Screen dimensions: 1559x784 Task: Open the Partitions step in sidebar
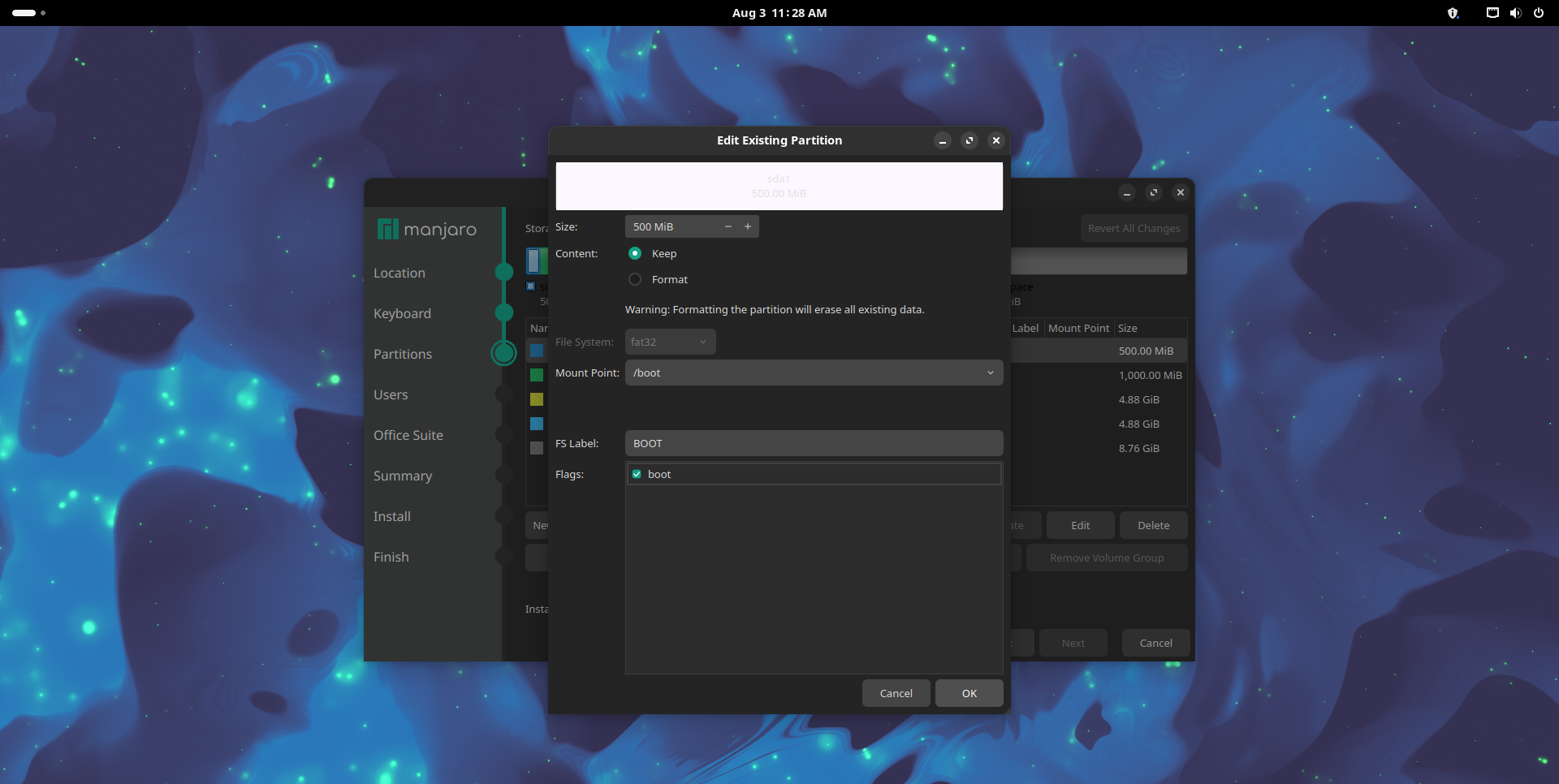pos(402,354)
